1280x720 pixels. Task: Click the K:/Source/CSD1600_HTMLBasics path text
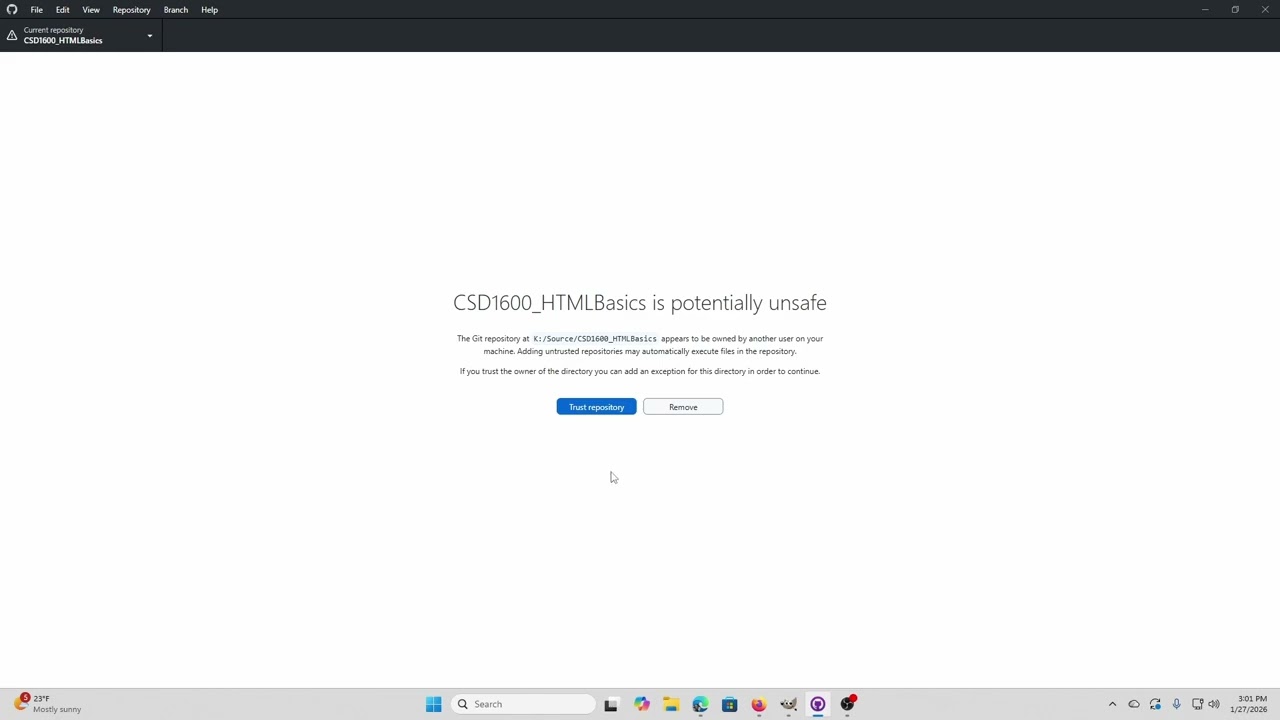pos(595,339)
